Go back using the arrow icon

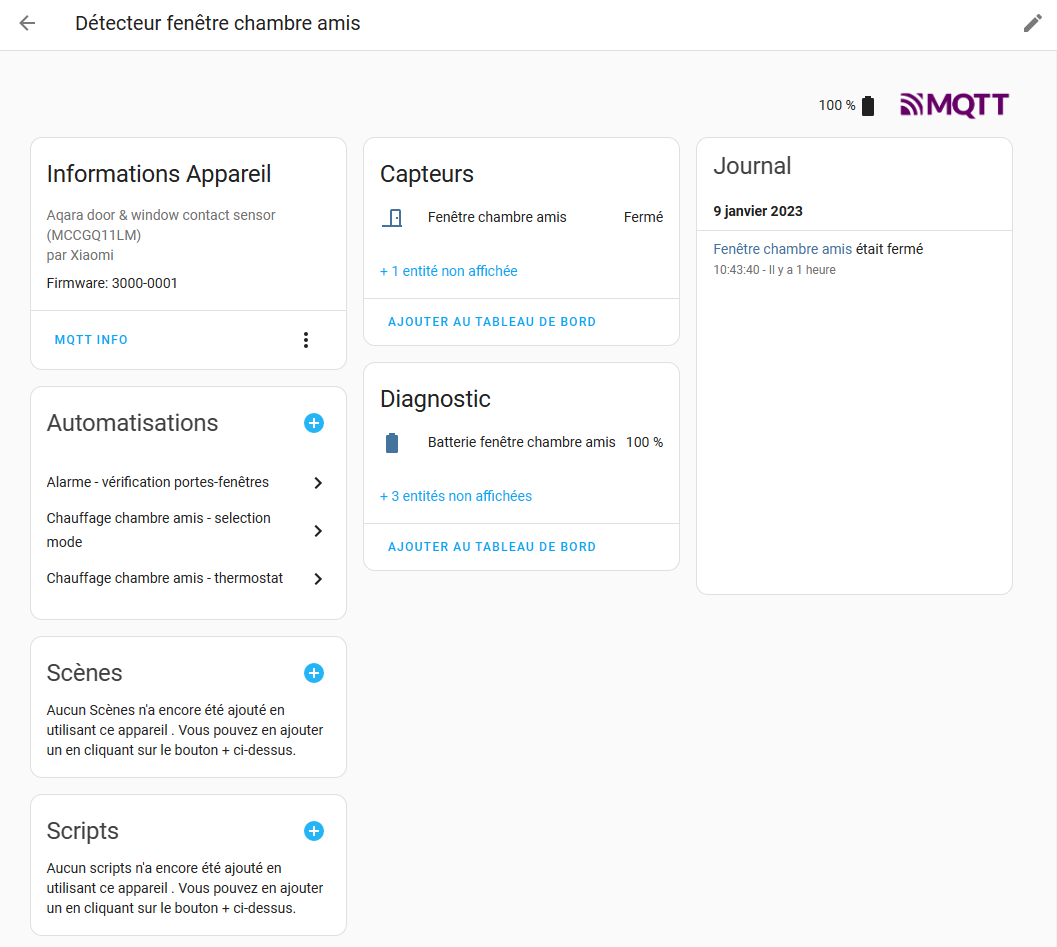(x=27, y=24)
